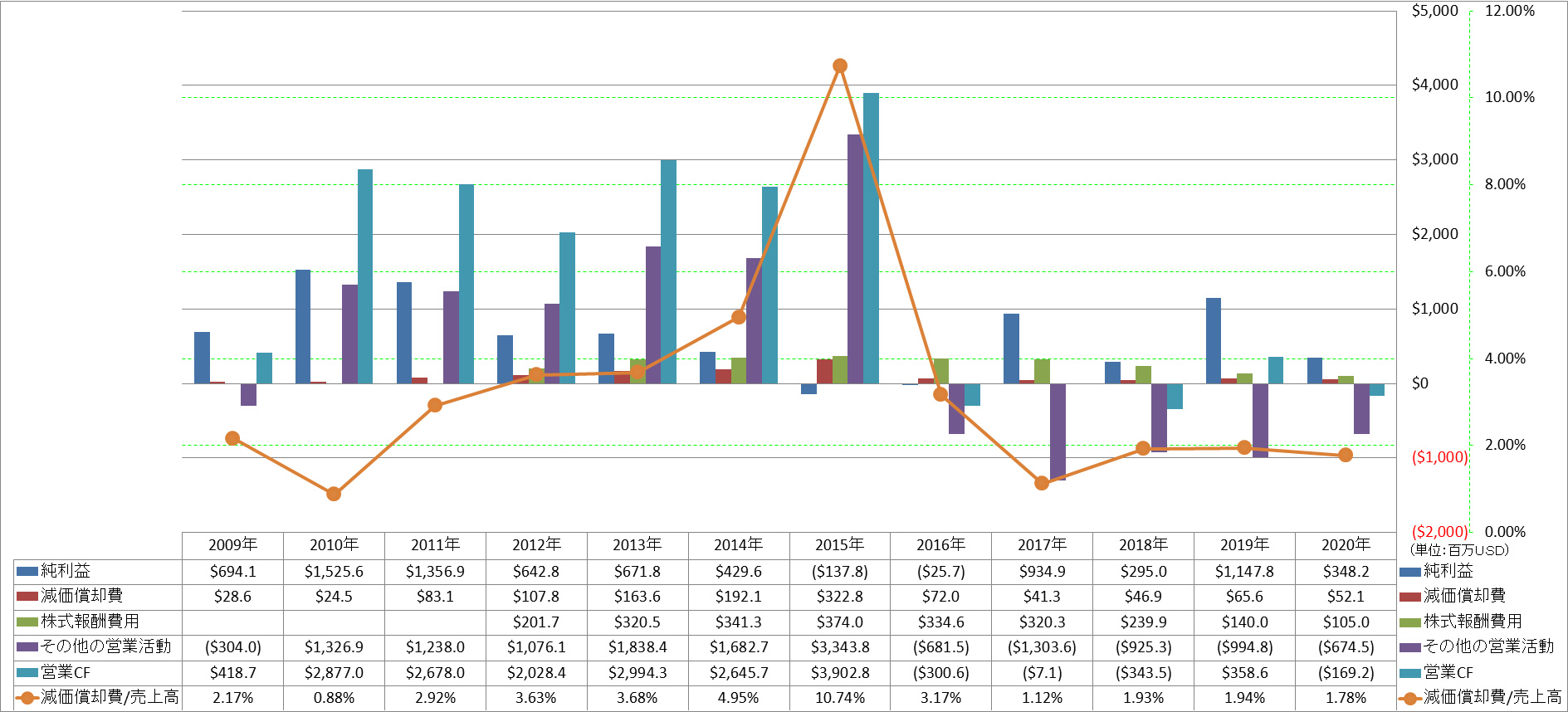Screen dimensions: 1568x712
Task: Select the 2016年 column header
Action: click(x=940, y=545)
